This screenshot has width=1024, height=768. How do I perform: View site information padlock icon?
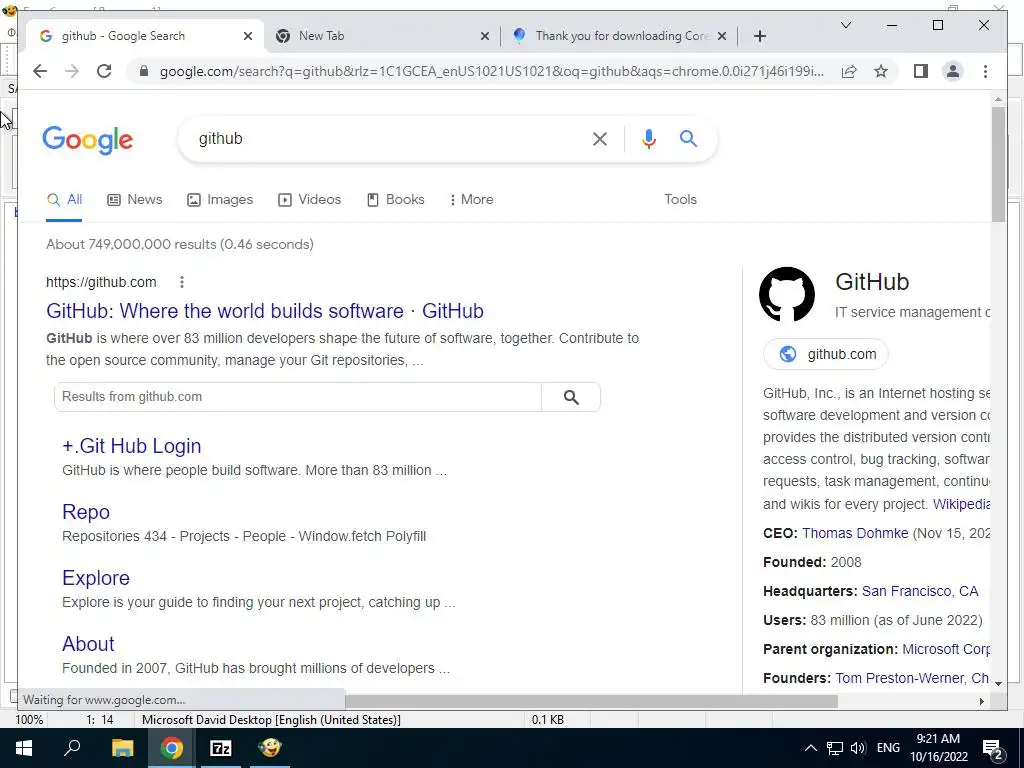[x=144, y=71]
